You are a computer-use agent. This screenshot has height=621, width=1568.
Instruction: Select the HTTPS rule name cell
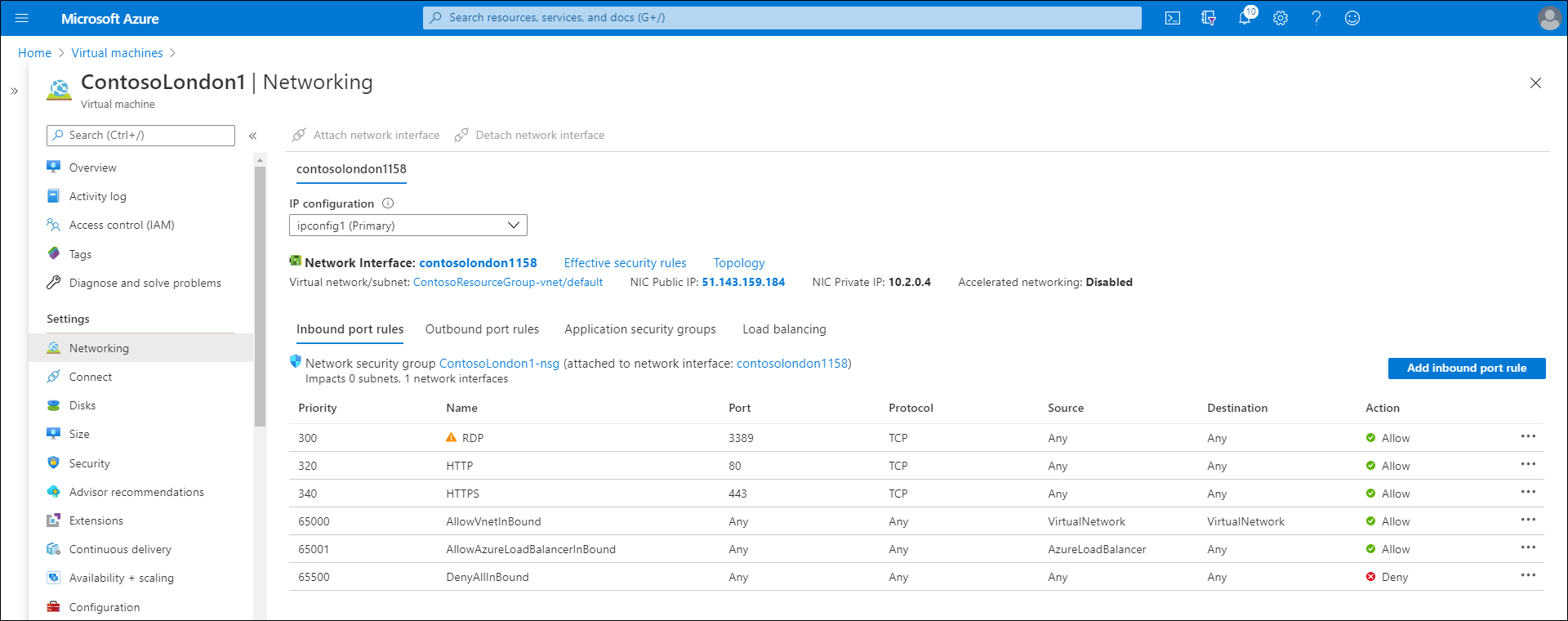pos(463,494)
